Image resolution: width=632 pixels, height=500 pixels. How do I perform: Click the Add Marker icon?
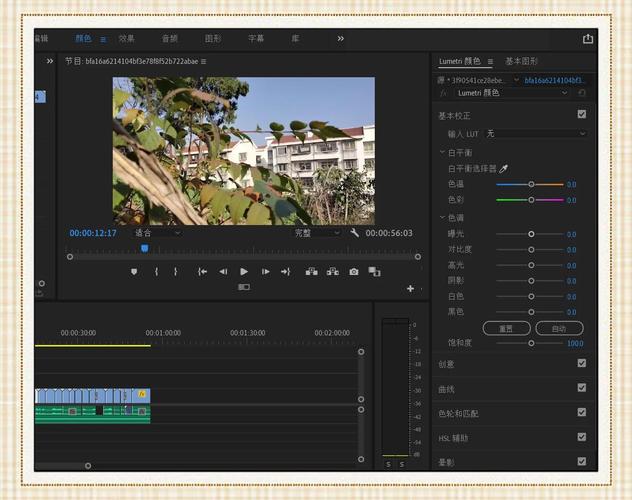point(134,272)
